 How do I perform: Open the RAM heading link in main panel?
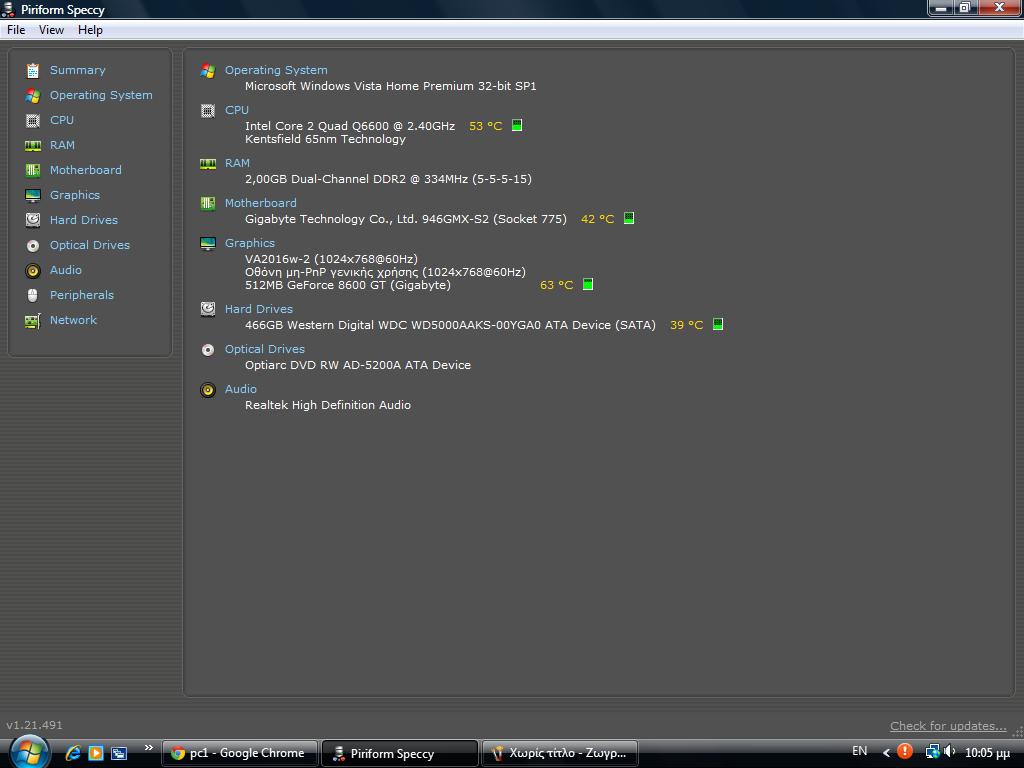(x=237, y=163)
